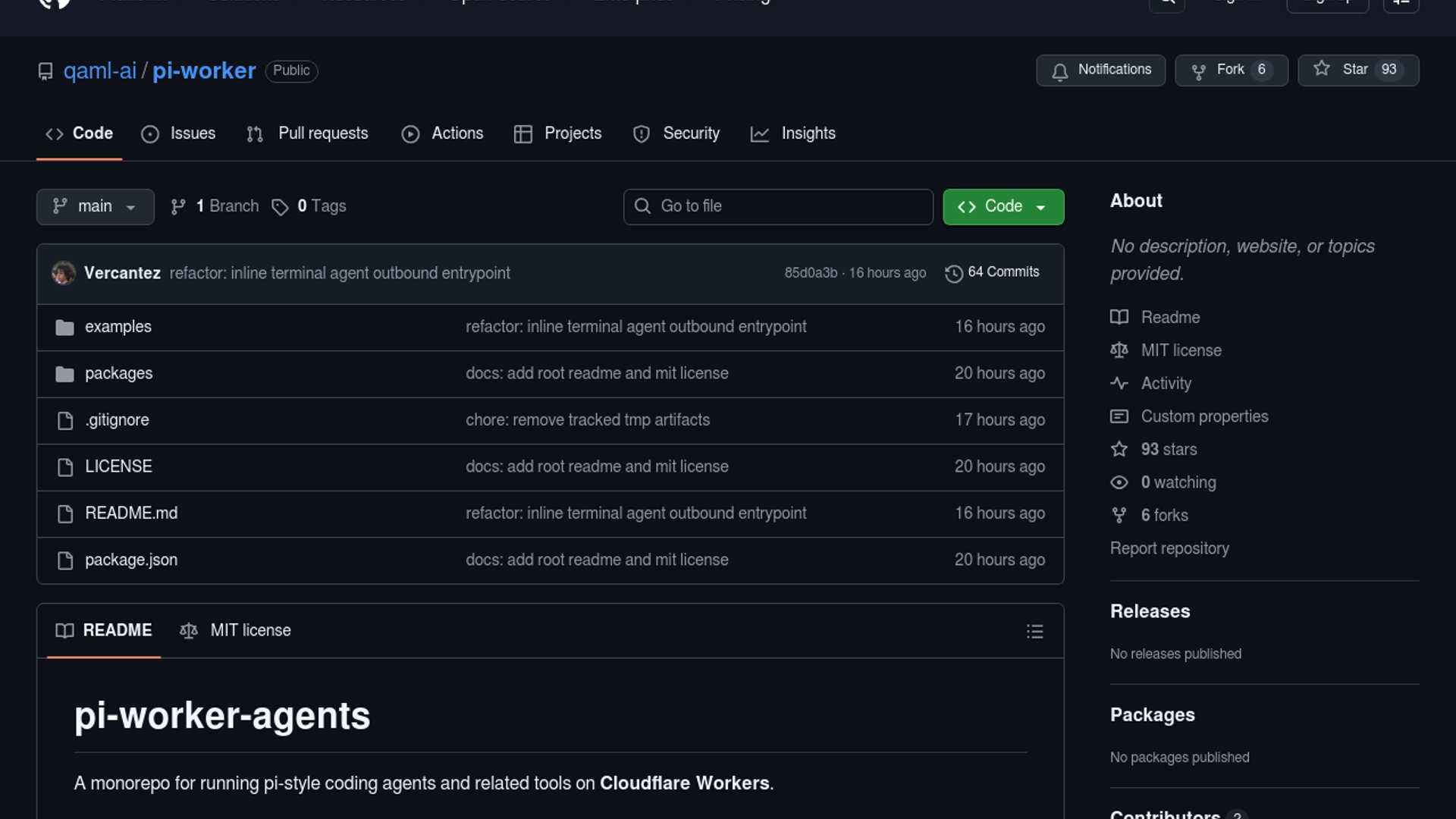Click the README outline list icon

click(1034, 632)
